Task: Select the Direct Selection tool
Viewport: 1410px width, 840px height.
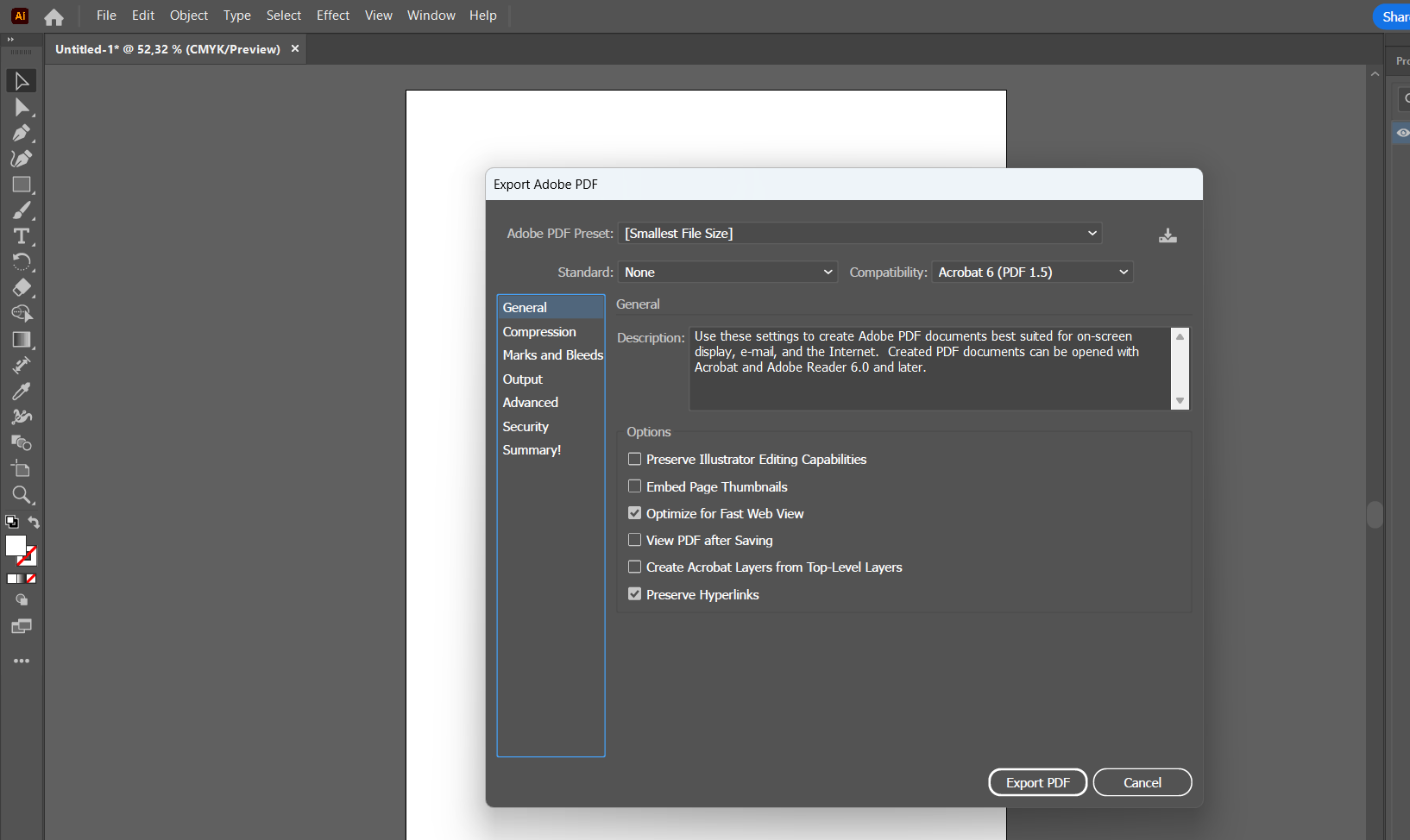Action: coord(22,107)
